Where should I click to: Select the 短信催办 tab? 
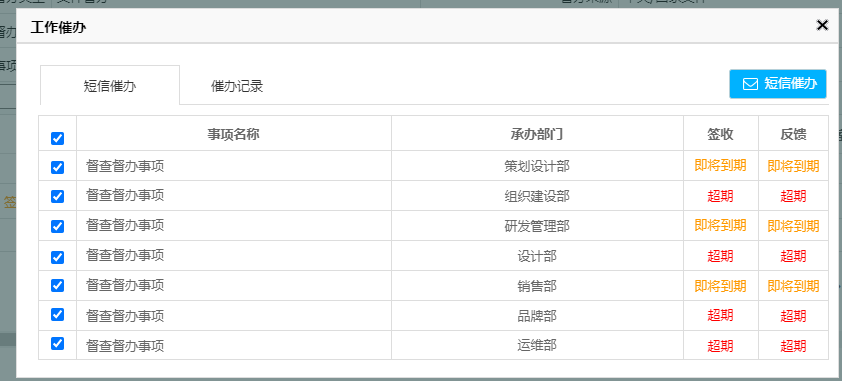click(x=110, y=86)
